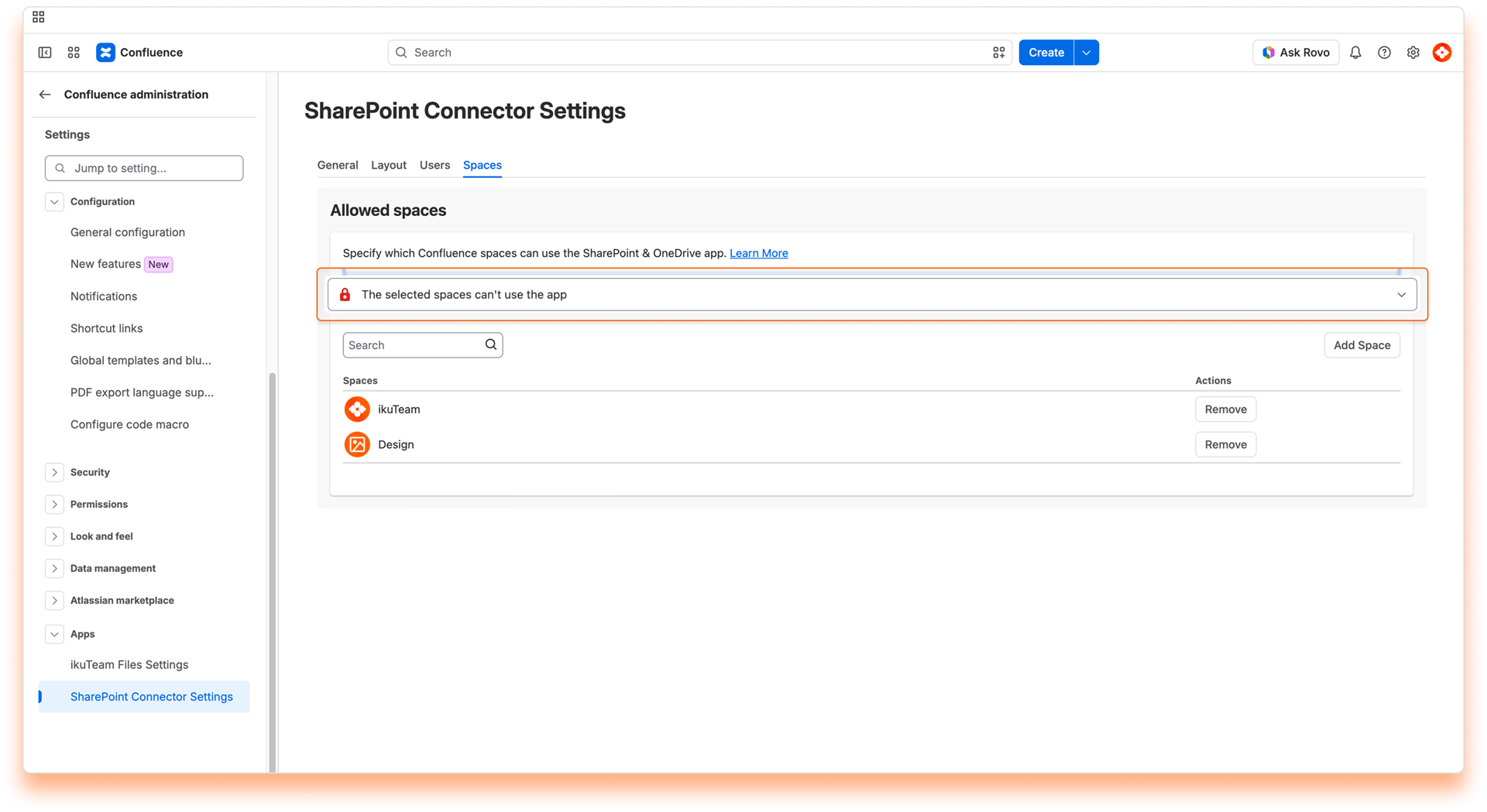Open the Create dropdown arrow
The image size is (1487, 812).
(x=1087, y=53)
